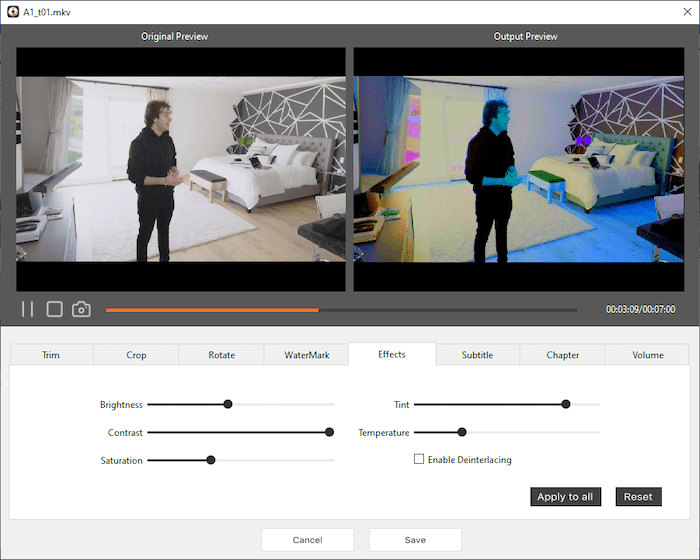Viewport: 700px width, 560px height.
Task: Cancel the editing dialog
Action: click(x=307, y=540)
